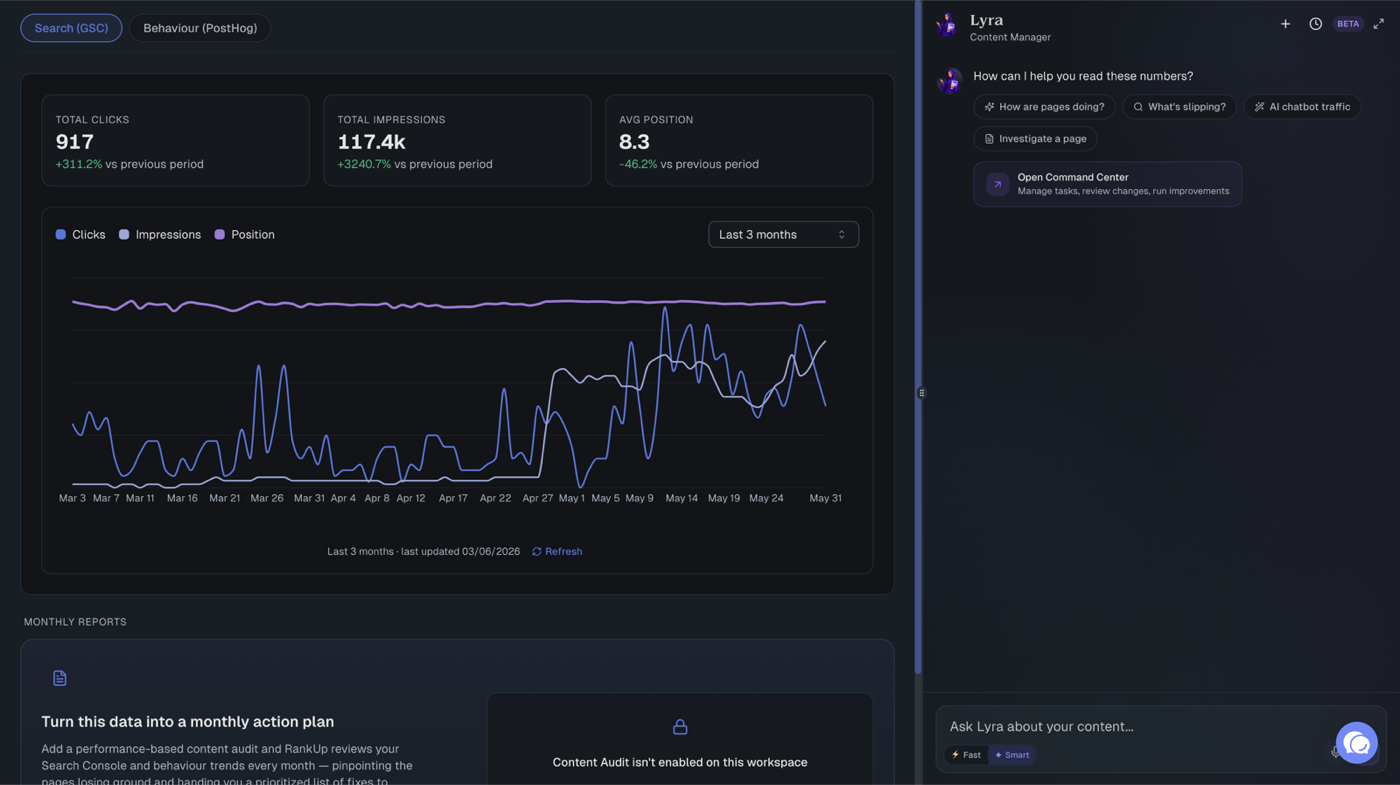
Task: Select the 'How are pages doing?' suggestion
Action: [x=1044, y=106]
